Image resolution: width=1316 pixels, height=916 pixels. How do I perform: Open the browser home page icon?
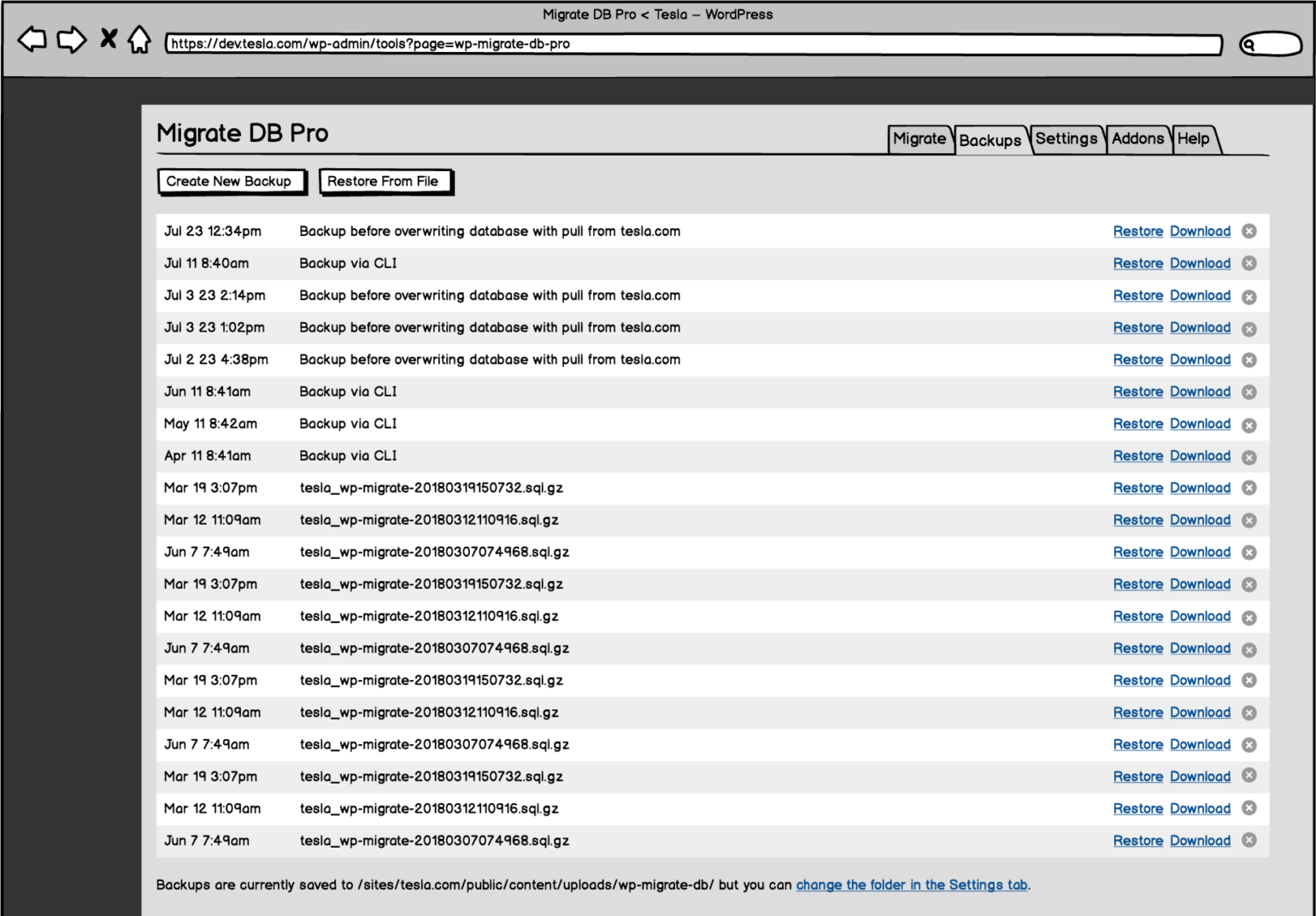tap(139, 39)
